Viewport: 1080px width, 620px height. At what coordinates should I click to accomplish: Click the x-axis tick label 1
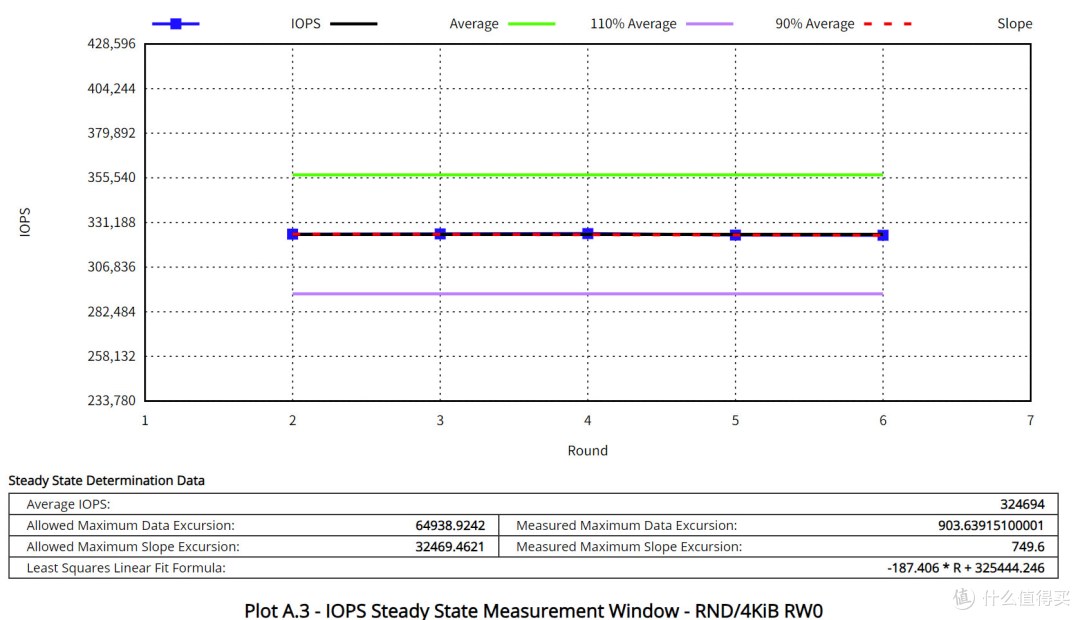[x=145, y=420]
